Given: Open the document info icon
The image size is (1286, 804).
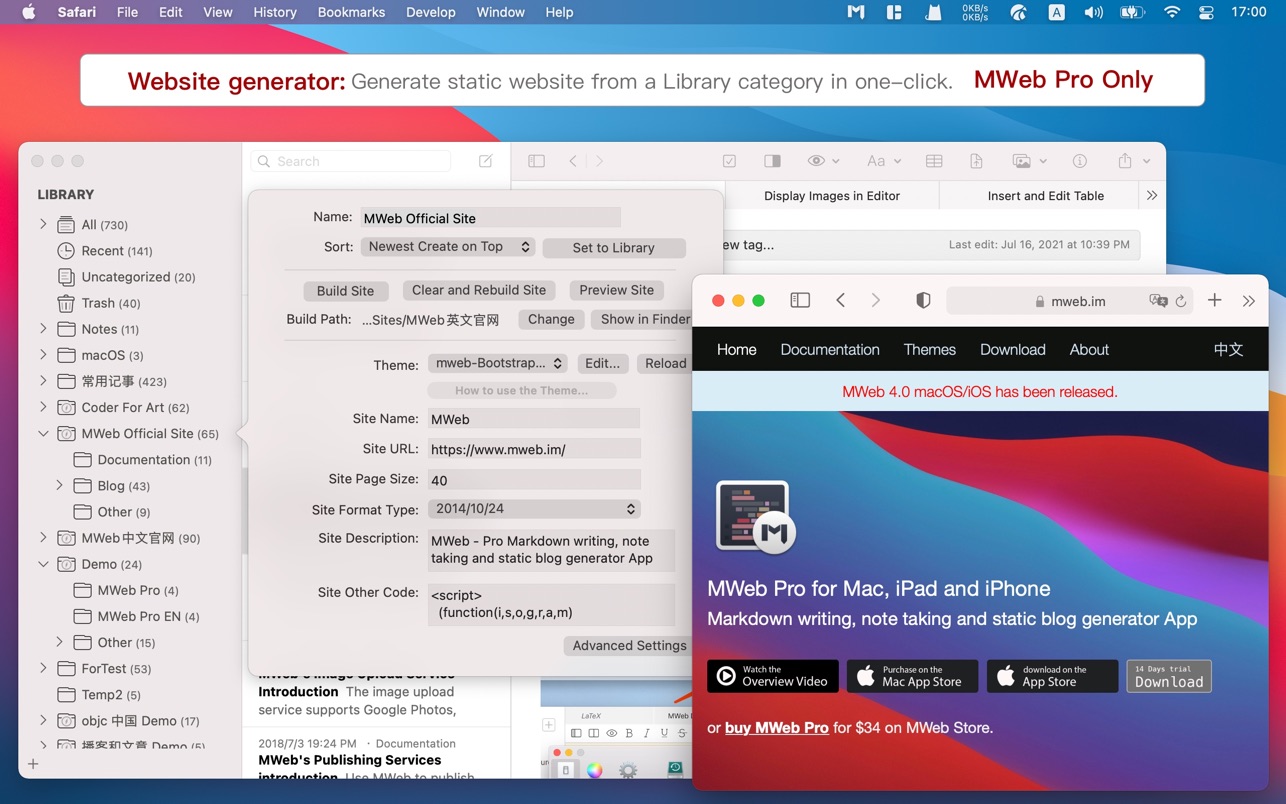Looking at the screenshot, I should pos(1080,161).
